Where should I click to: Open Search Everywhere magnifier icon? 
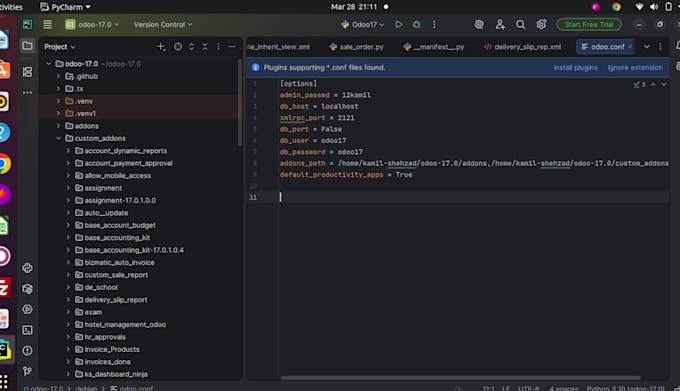tap(520, 25)
